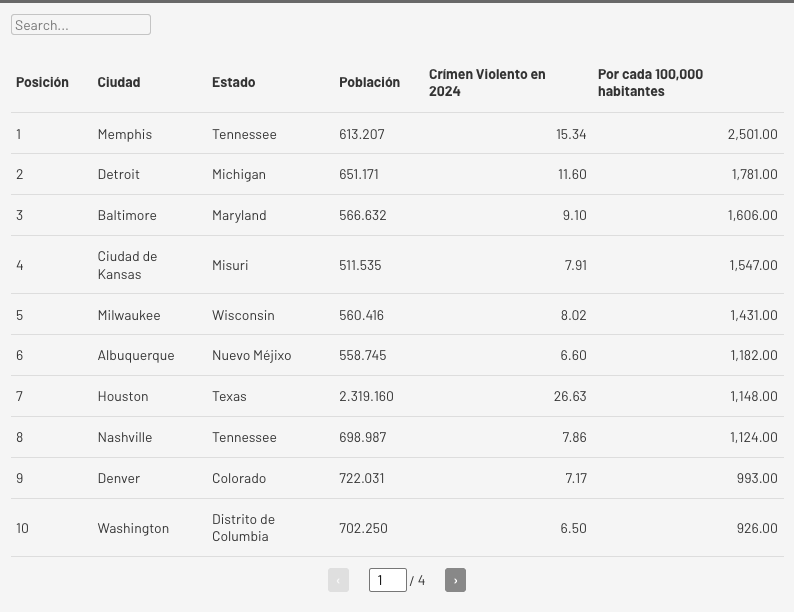Click the Nuevo Méjixo state cell
Viewport: 794px width, 612px height.
251,355
